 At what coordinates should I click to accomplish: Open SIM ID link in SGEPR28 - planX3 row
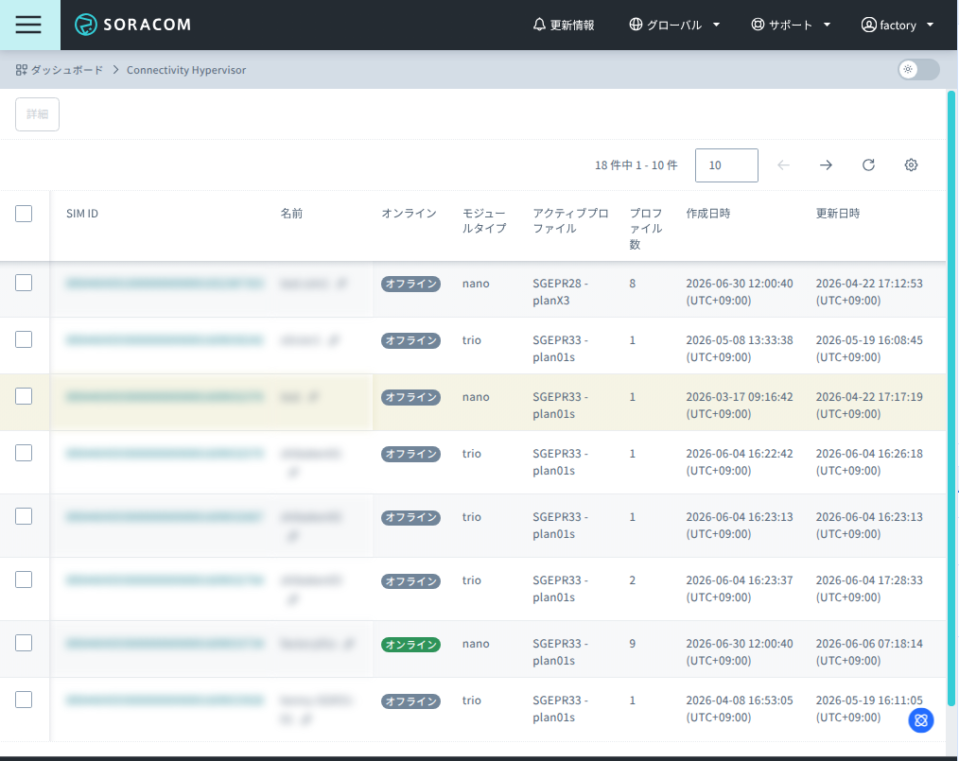coord(165,283)
